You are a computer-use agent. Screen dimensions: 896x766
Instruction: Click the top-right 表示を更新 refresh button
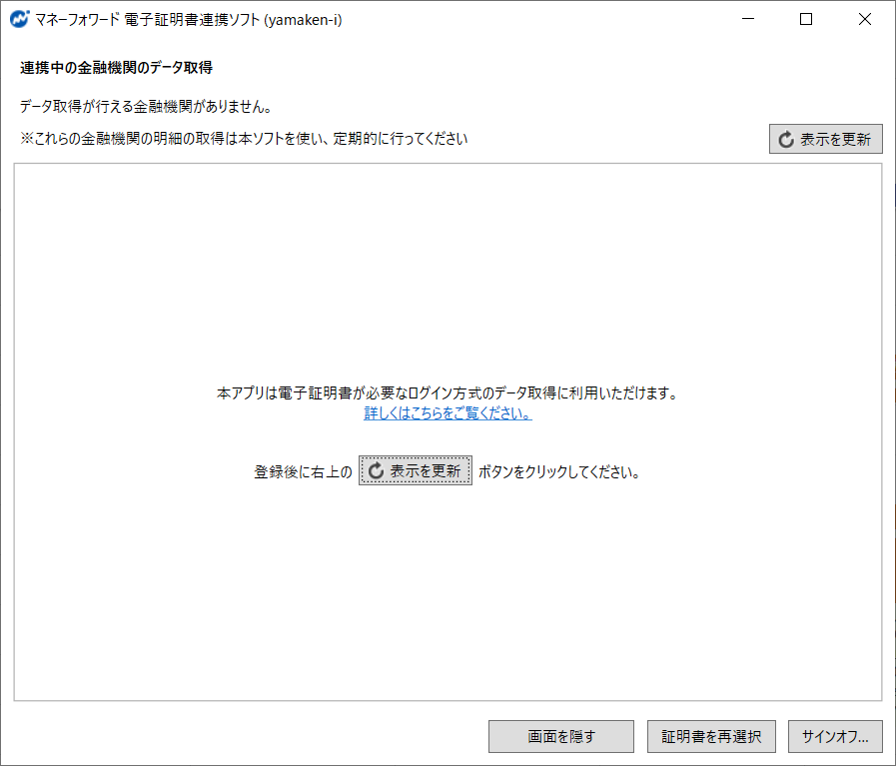pyautogui.click(x=825, y=139)
